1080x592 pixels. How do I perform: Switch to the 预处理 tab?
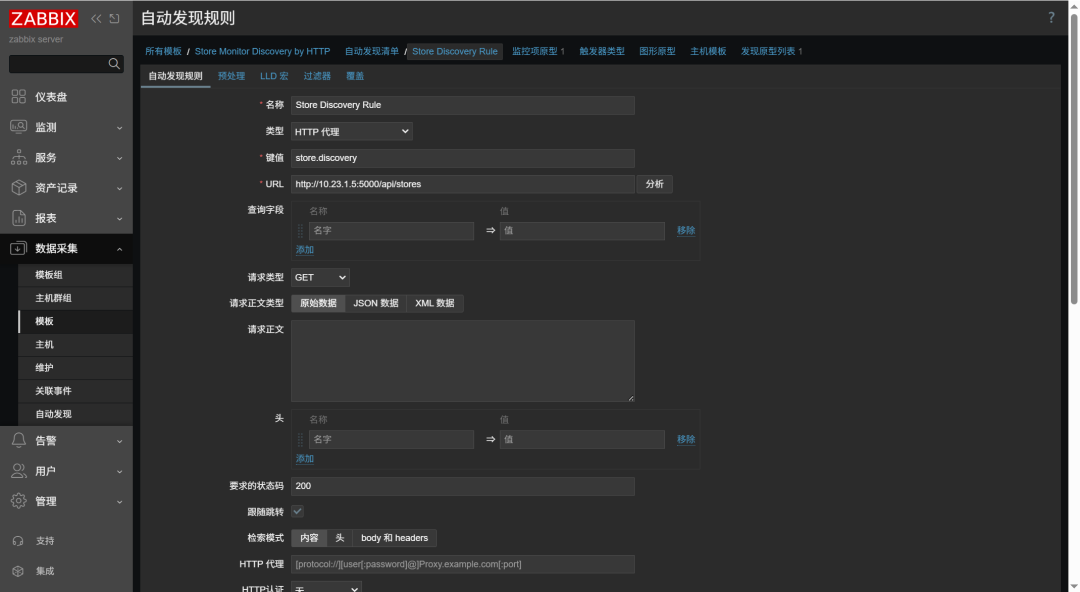click(231, 76)
